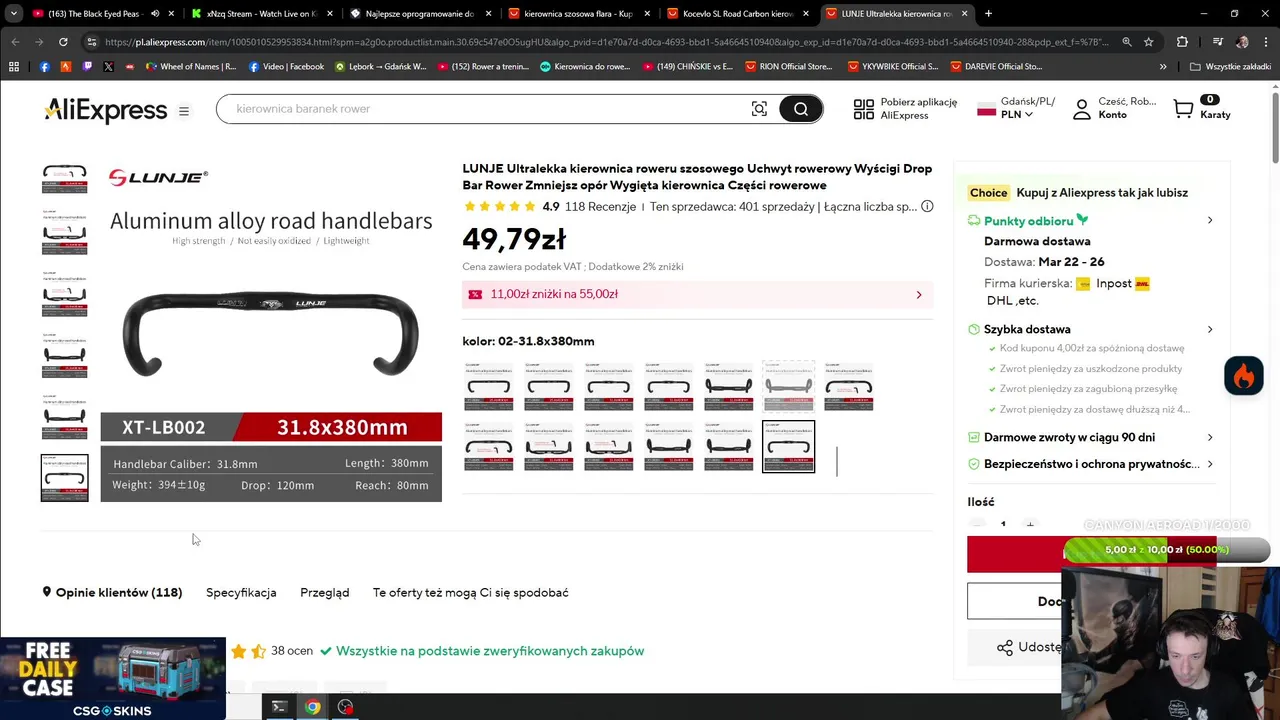Open the AliExpress home logo
The height and width of the screenshot is (720, 1280).
105,110
